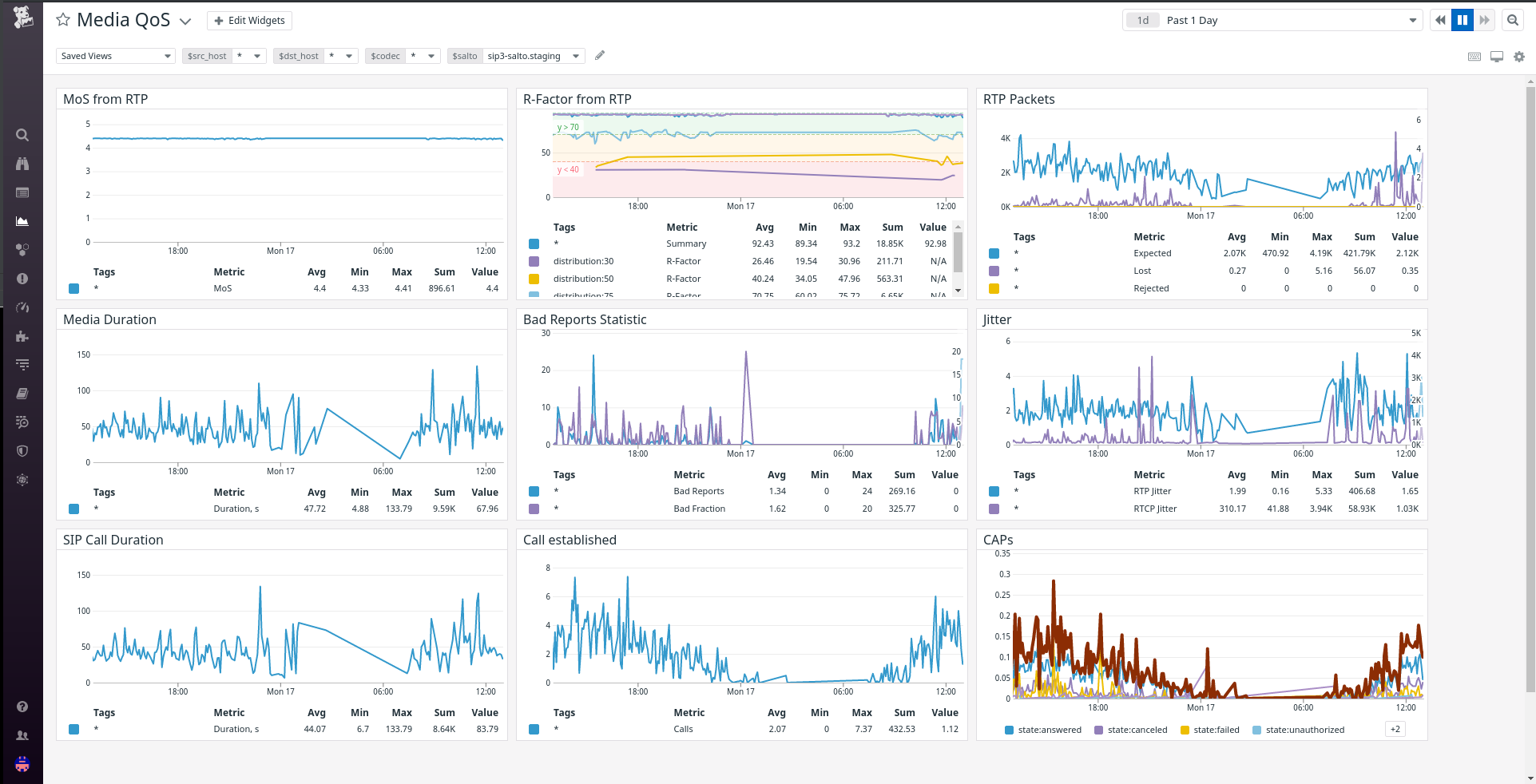The width and height of the screenshot is (1536, 784).
Task: Open the Media QoS title chevron menu
Action: pyautogui.click(x=185, y=21)
